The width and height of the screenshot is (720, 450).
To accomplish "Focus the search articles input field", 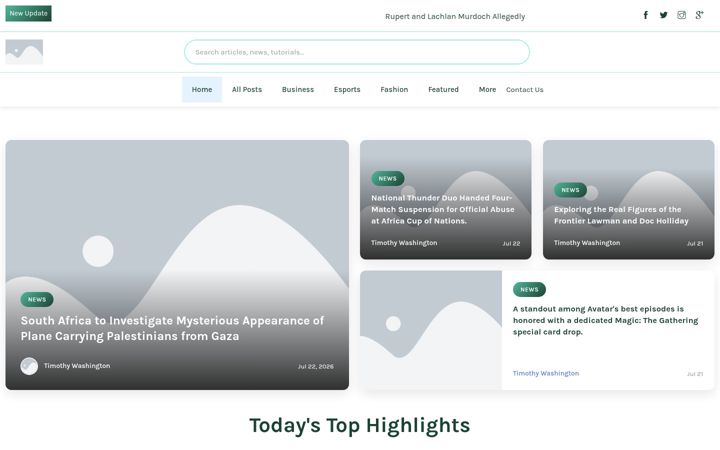I will [x=357, y=52].
